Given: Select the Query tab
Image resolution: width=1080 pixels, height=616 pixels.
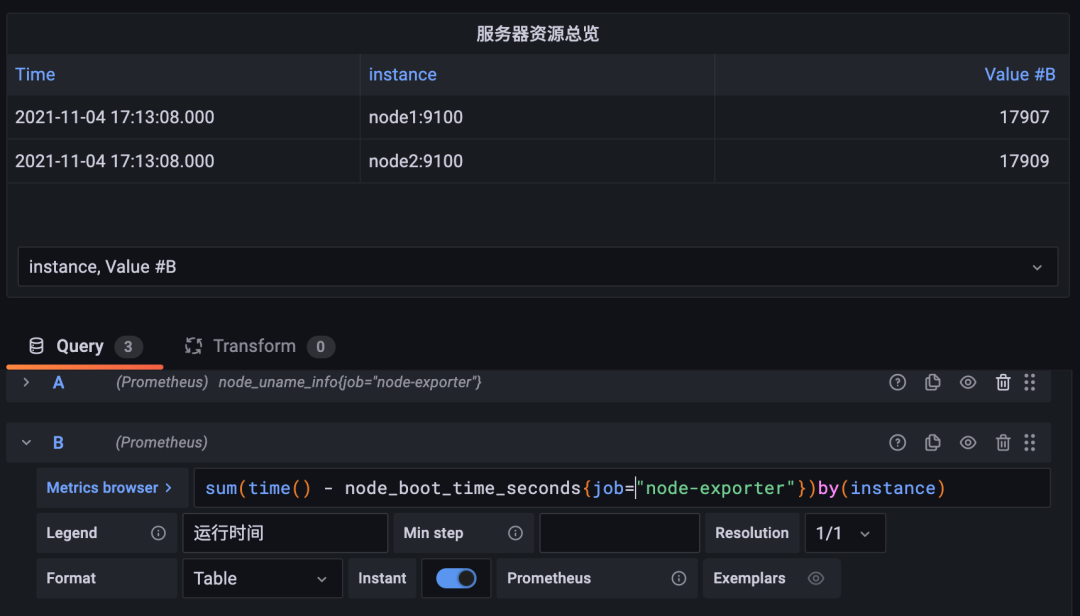Looking at the screenshot, I should [x=80, y=346].
